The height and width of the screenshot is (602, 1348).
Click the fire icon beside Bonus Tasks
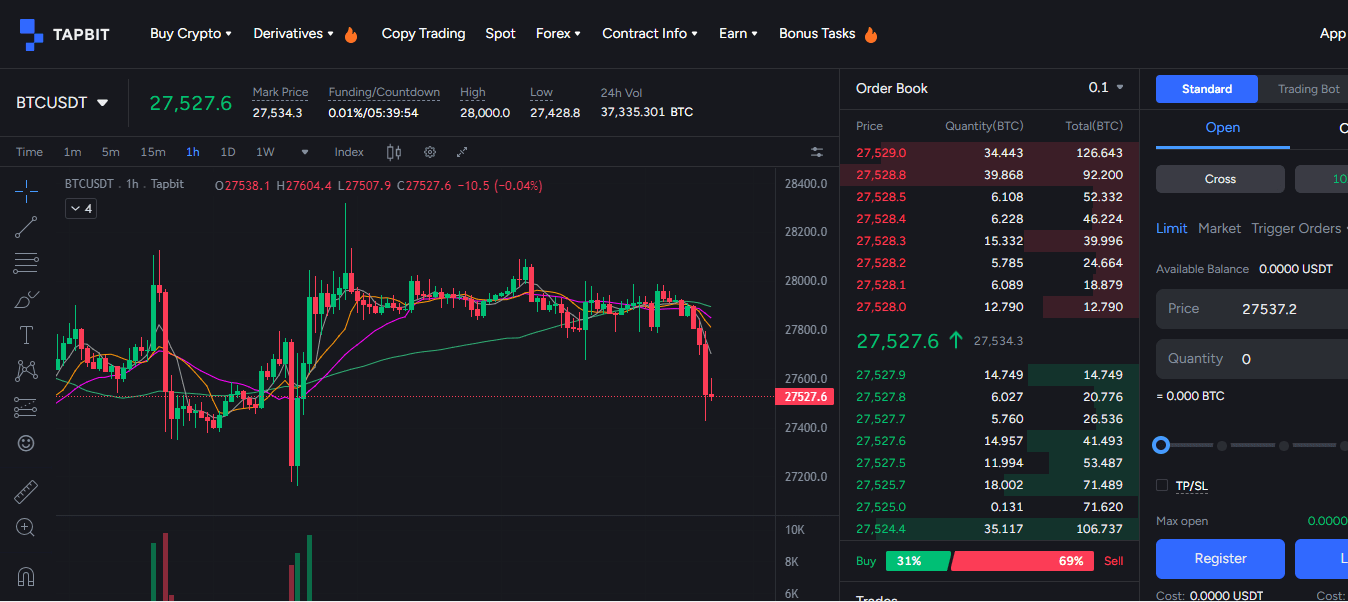point(871,34)
